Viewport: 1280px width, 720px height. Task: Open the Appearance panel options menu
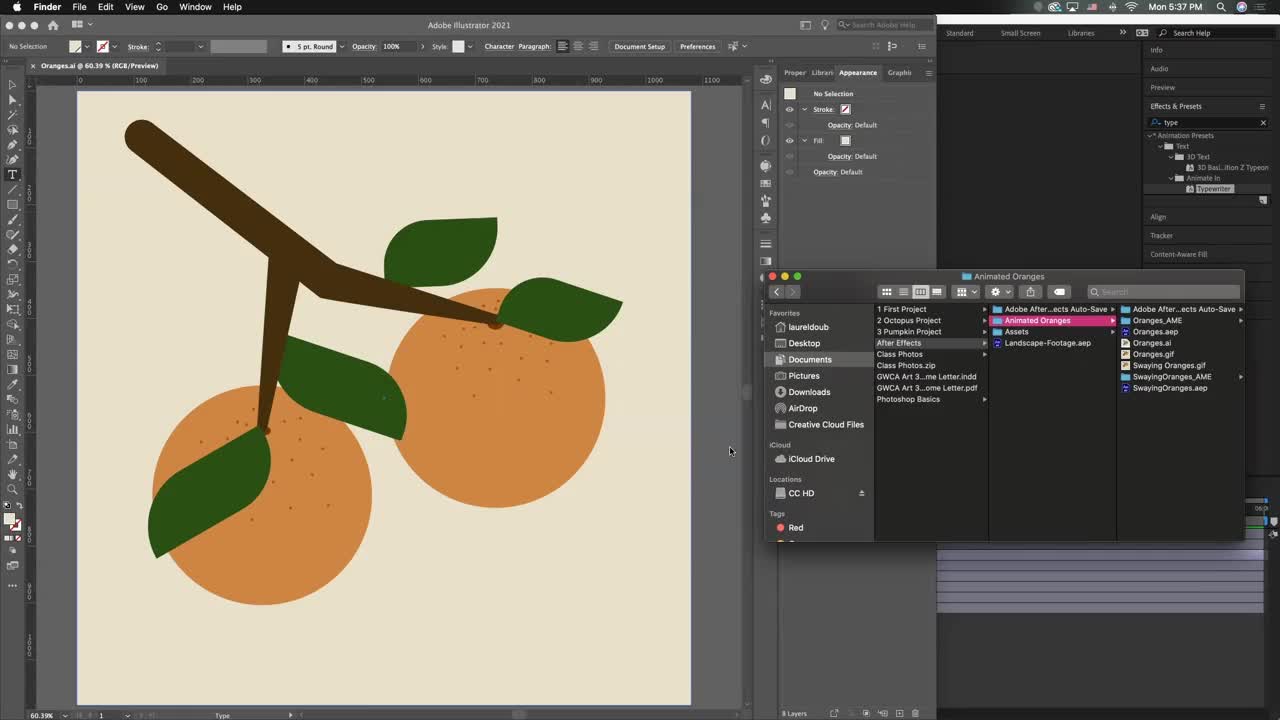pyautogui.click(x=928, y=72)
